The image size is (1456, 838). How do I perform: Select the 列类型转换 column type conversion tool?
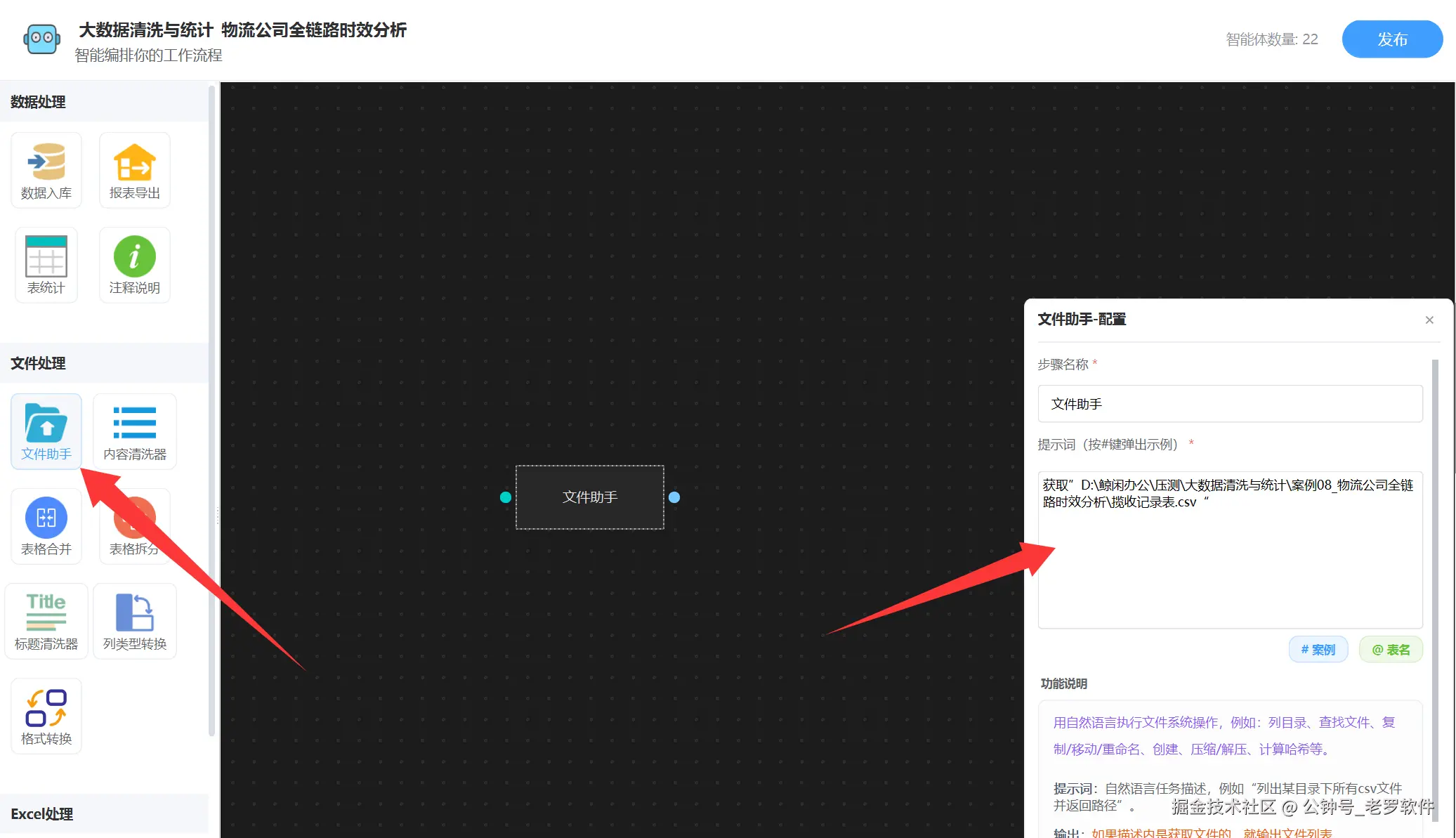point(135,622)
